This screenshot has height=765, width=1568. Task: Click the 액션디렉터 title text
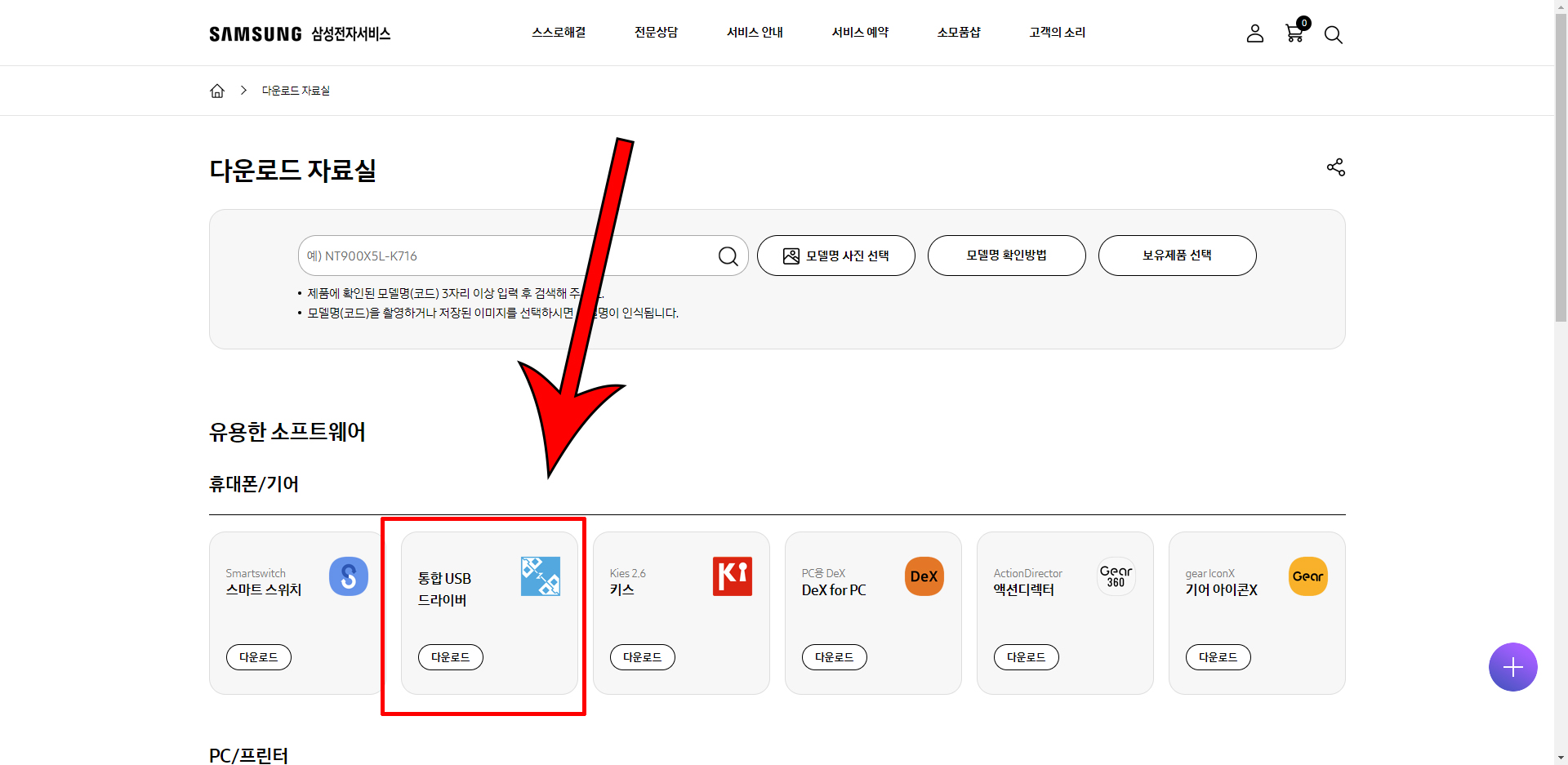[x=1024, y=589]
